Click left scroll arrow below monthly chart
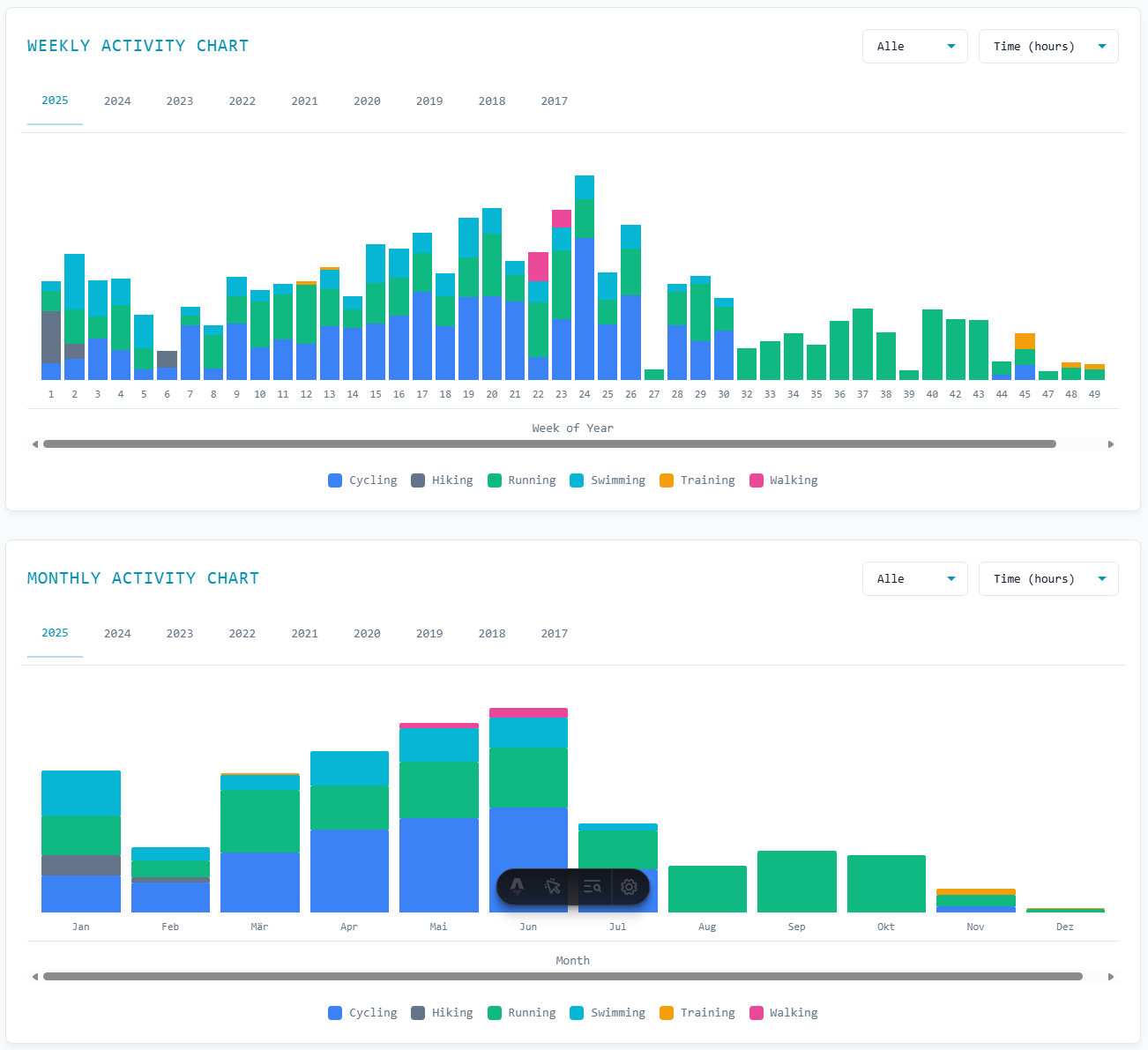1148x1050 pixels. (x=35, y=976)
